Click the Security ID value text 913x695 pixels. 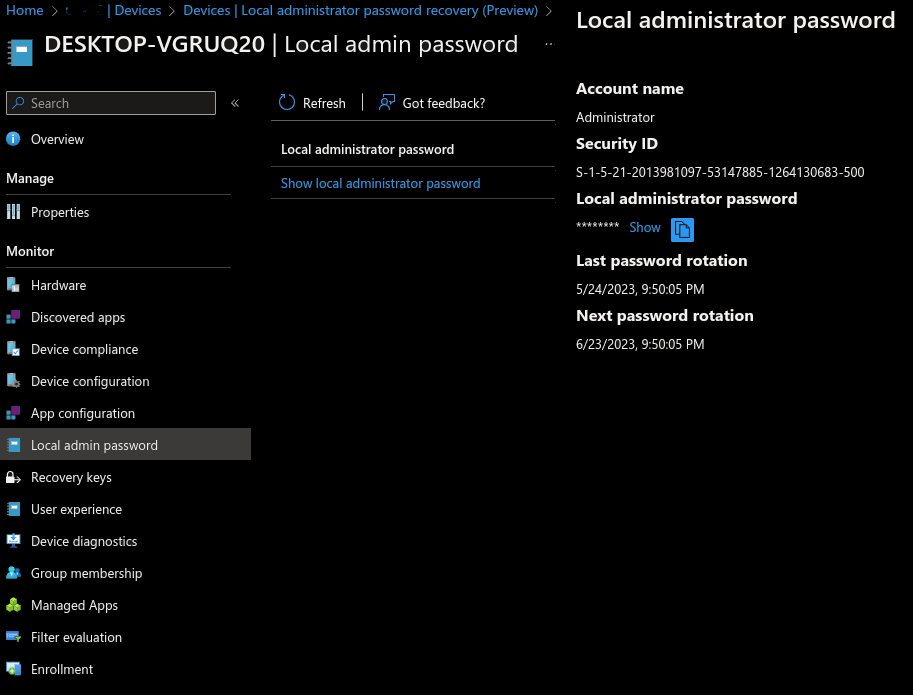720,172
